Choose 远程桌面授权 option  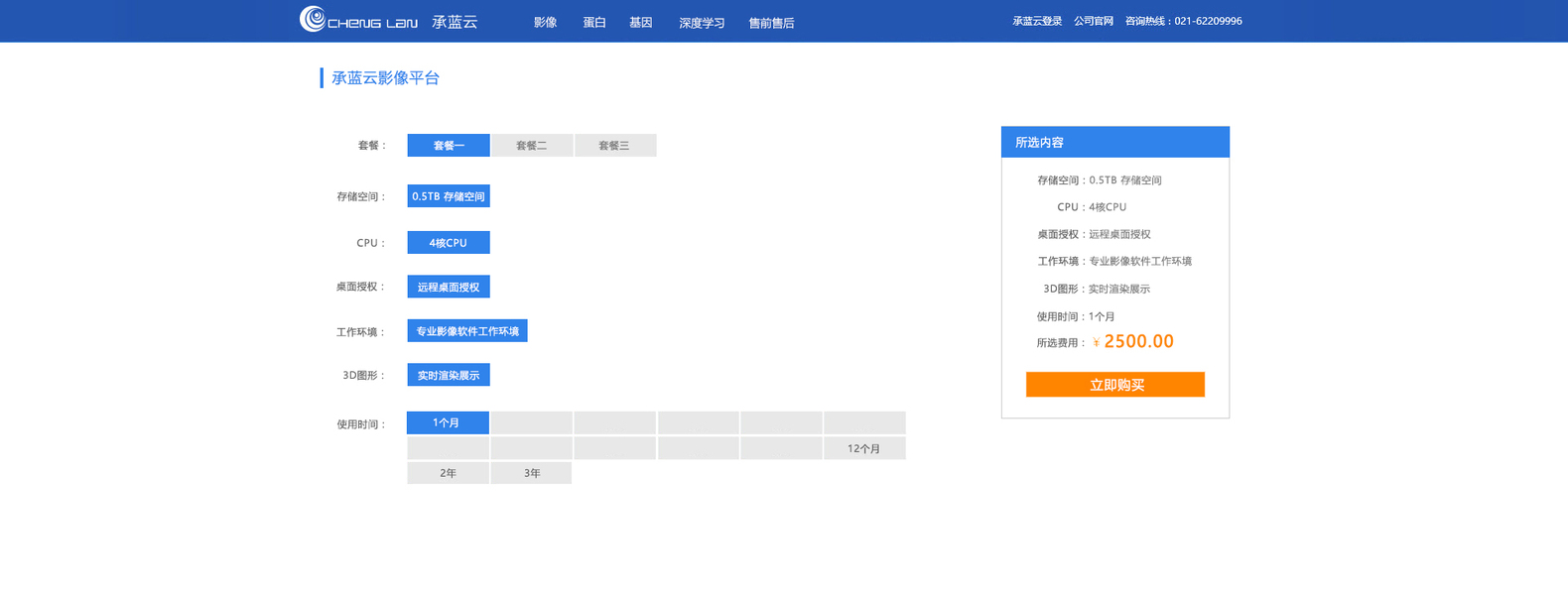[x=449, y=288]
